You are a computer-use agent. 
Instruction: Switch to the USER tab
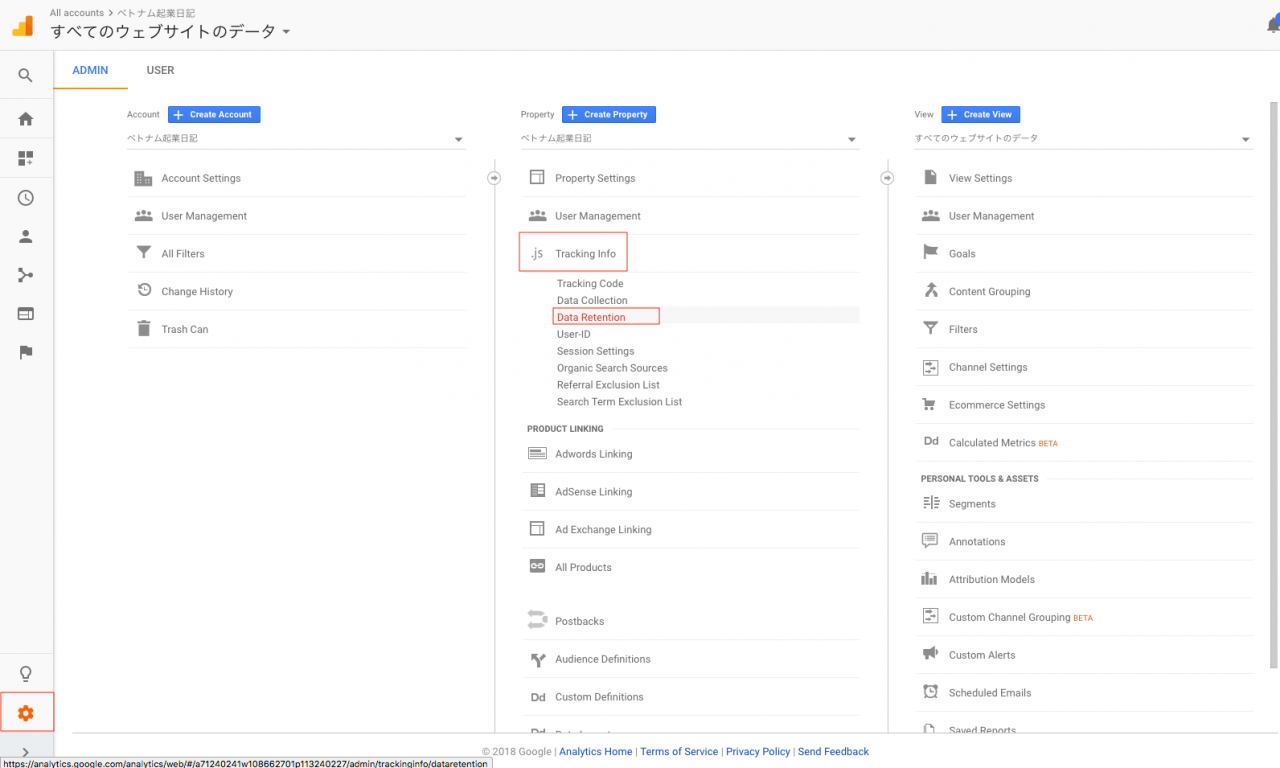pos(160,71)
